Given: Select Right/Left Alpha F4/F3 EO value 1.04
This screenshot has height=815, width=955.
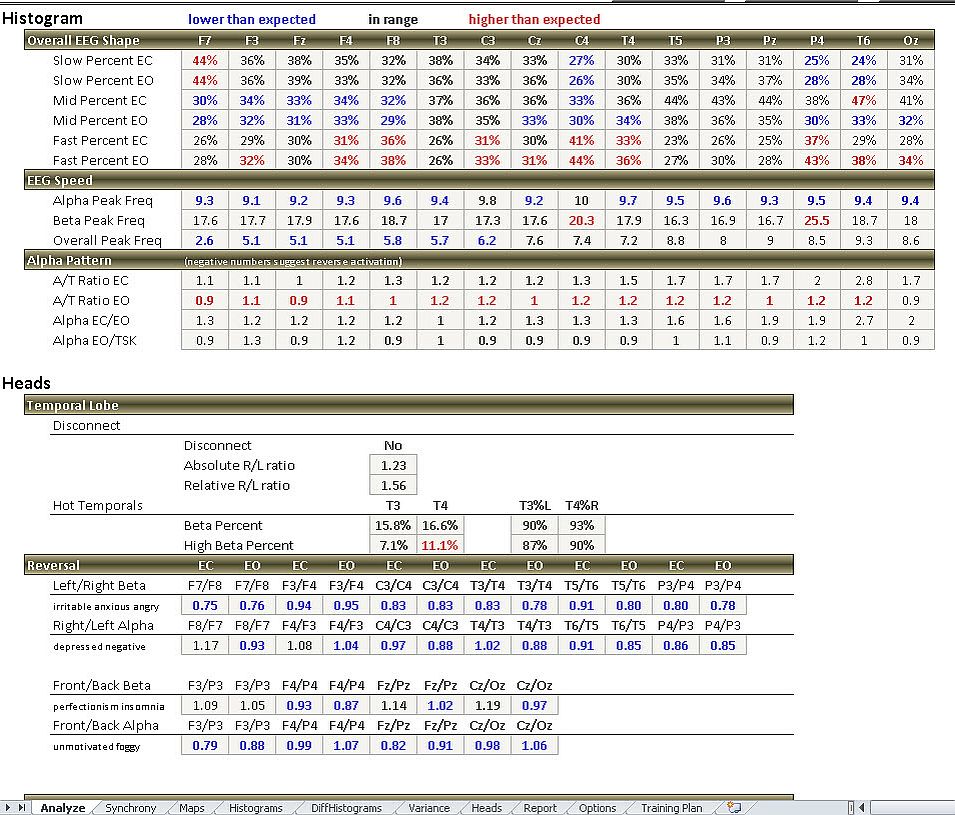Looking at the screenshot, I should point(346,646).
